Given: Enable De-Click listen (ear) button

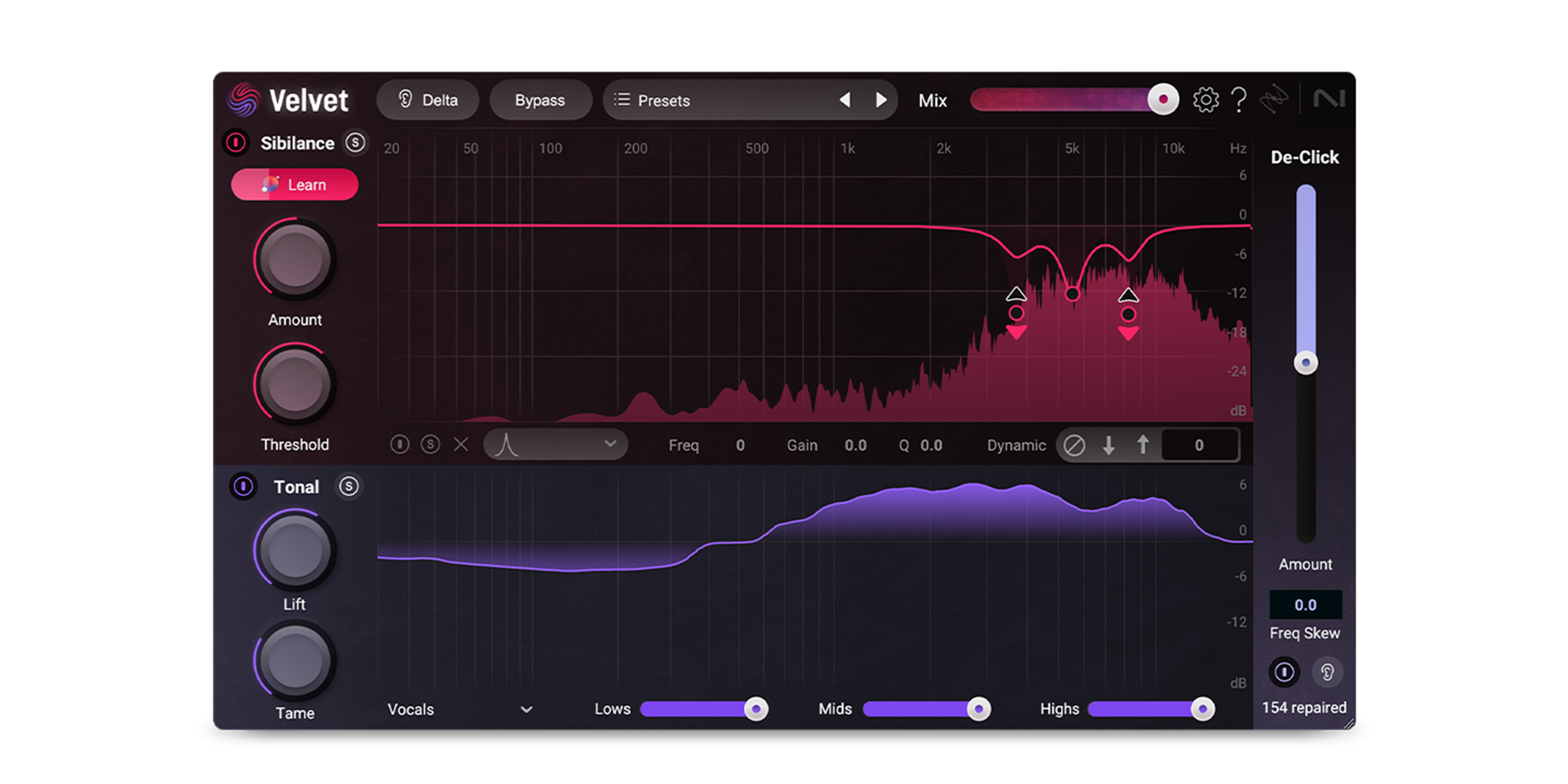Looking at the screenshot, I should tap(1327, 672).
